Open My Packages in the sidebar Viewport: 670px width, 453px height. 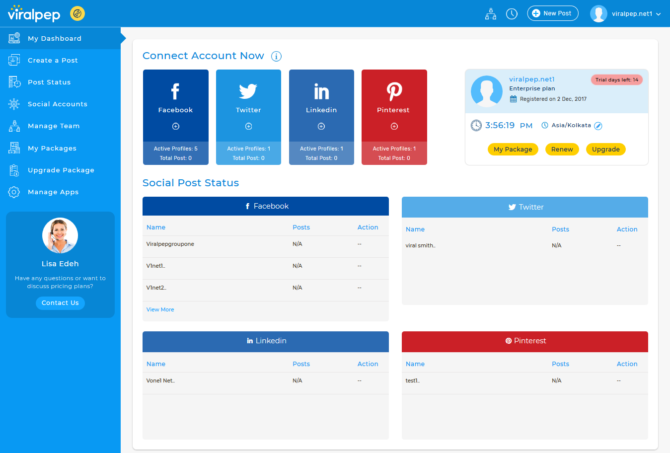[60, 148]
